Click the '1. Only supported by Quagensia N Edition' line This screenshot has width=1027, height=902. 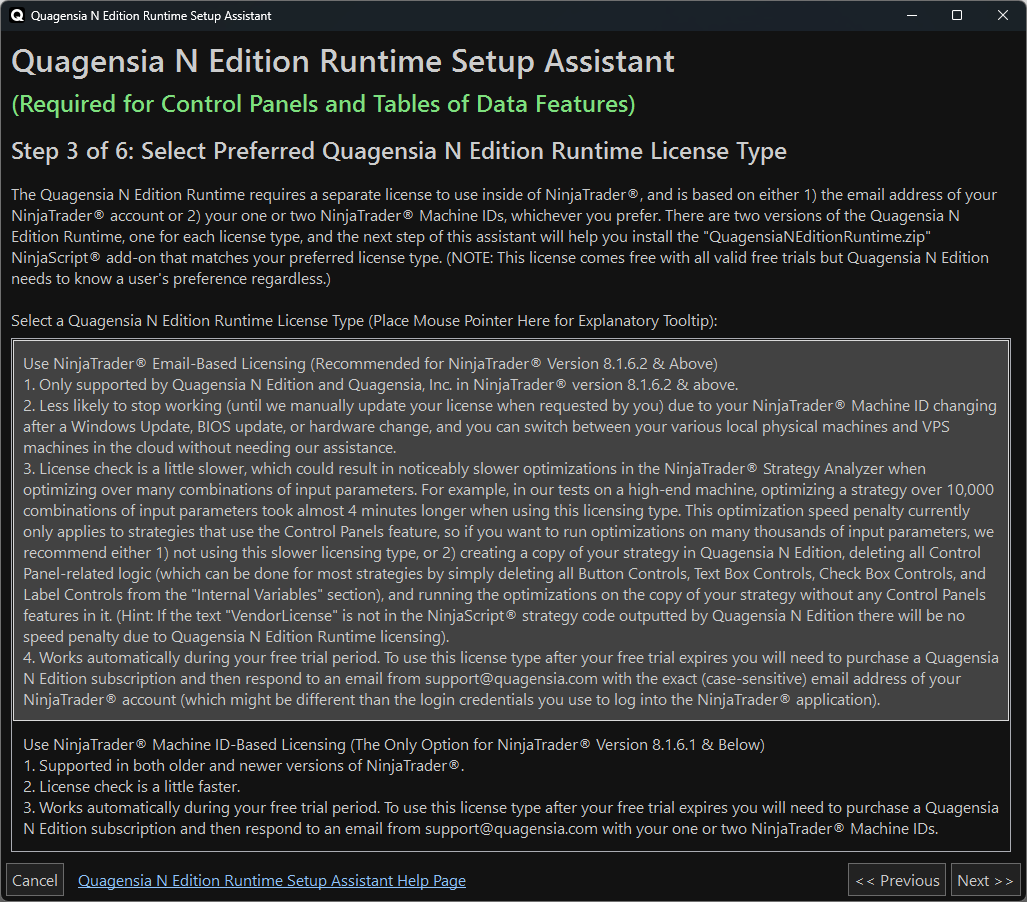click(x=381, y=385)
